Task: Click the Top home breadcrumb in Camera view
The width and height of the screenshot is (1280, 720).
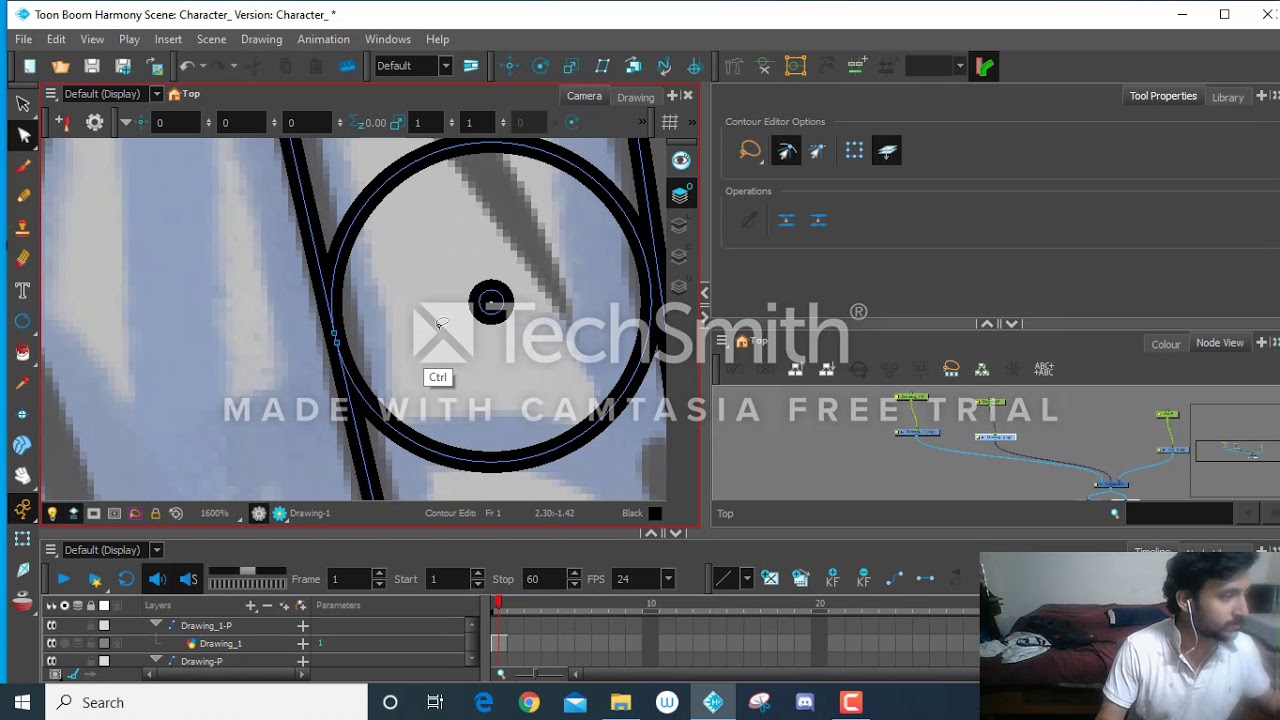Action: coord(184,94)
